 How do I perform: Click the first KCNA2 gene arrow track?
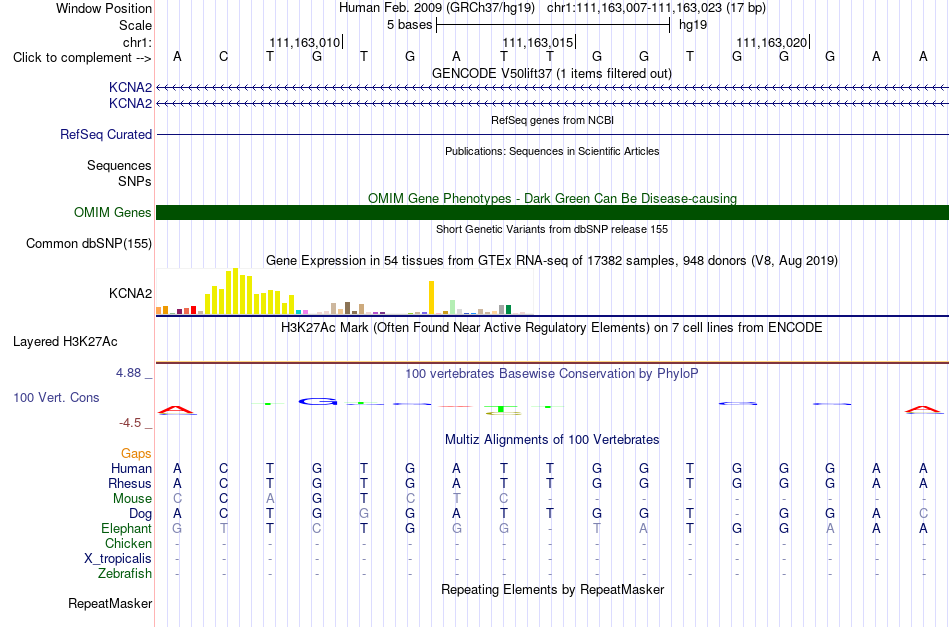point(553,88)
